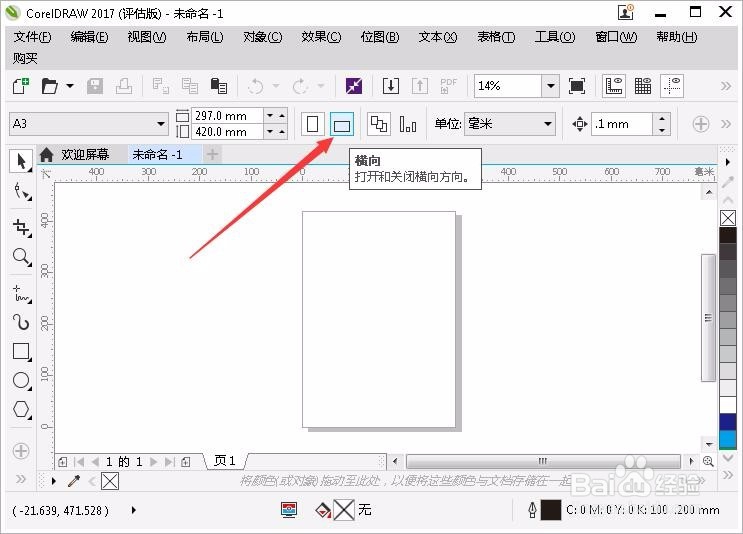Switch to the 欢迎屏幕 tab
743x534 pixels.
click(x=85, y=154)
